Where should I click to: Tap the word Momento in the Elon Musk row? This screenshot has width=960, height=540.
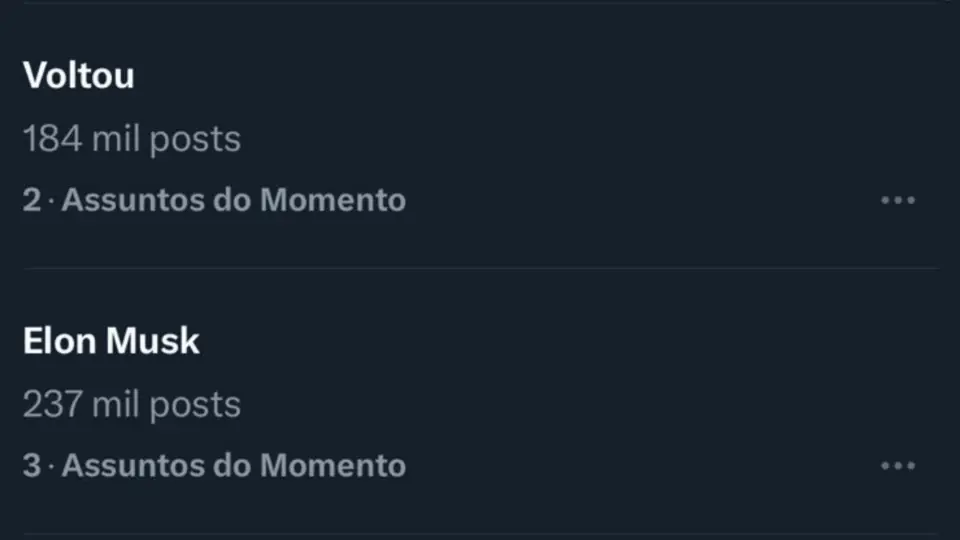coord(333,465)
